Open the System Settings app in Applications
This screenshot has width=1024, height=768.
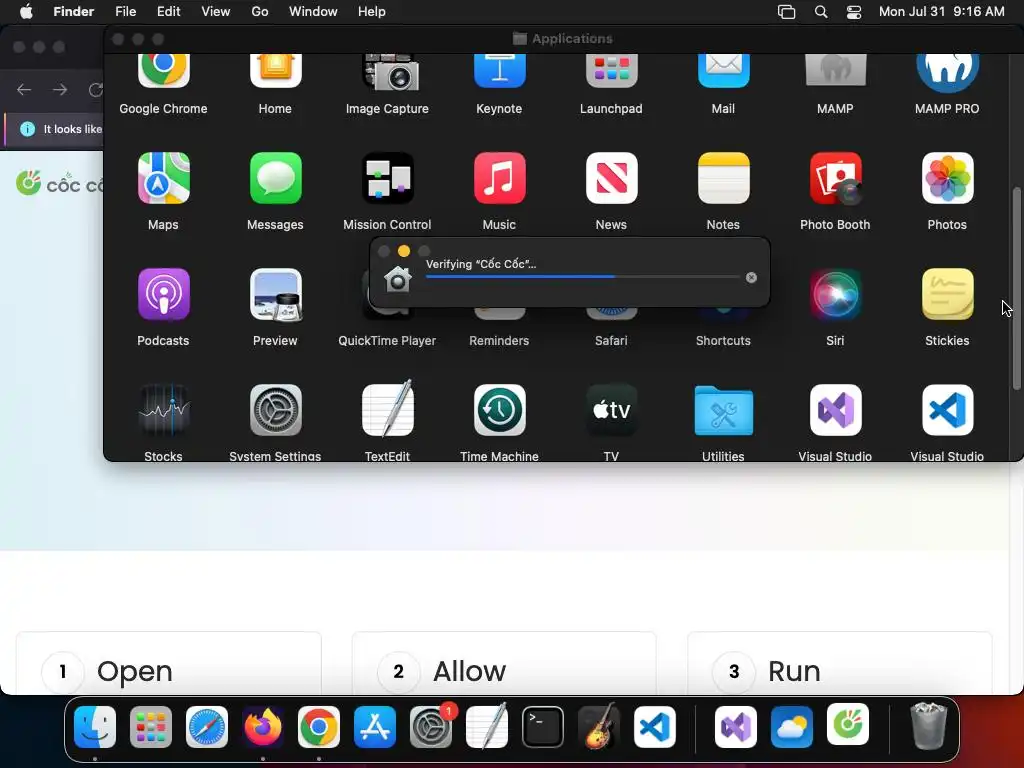point(276,410)
